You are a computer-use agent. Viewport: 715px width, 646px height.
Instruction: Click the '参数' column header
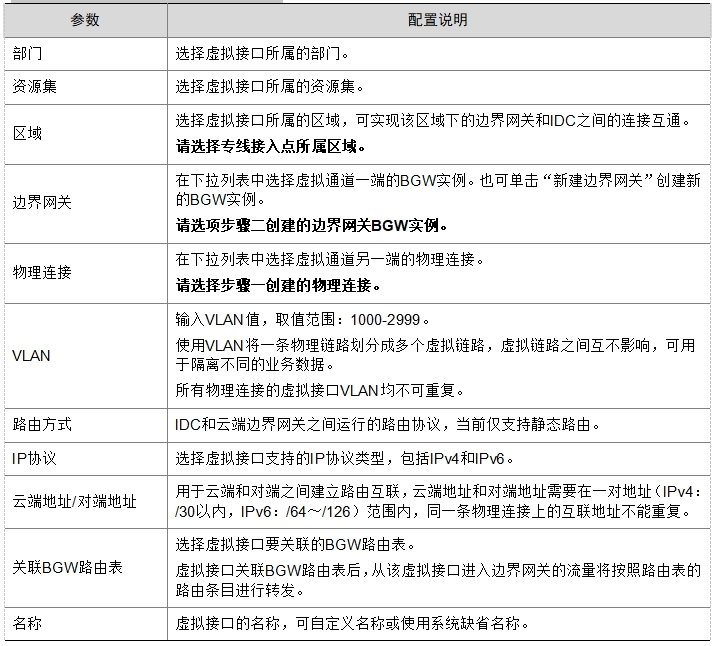[85, 20]
